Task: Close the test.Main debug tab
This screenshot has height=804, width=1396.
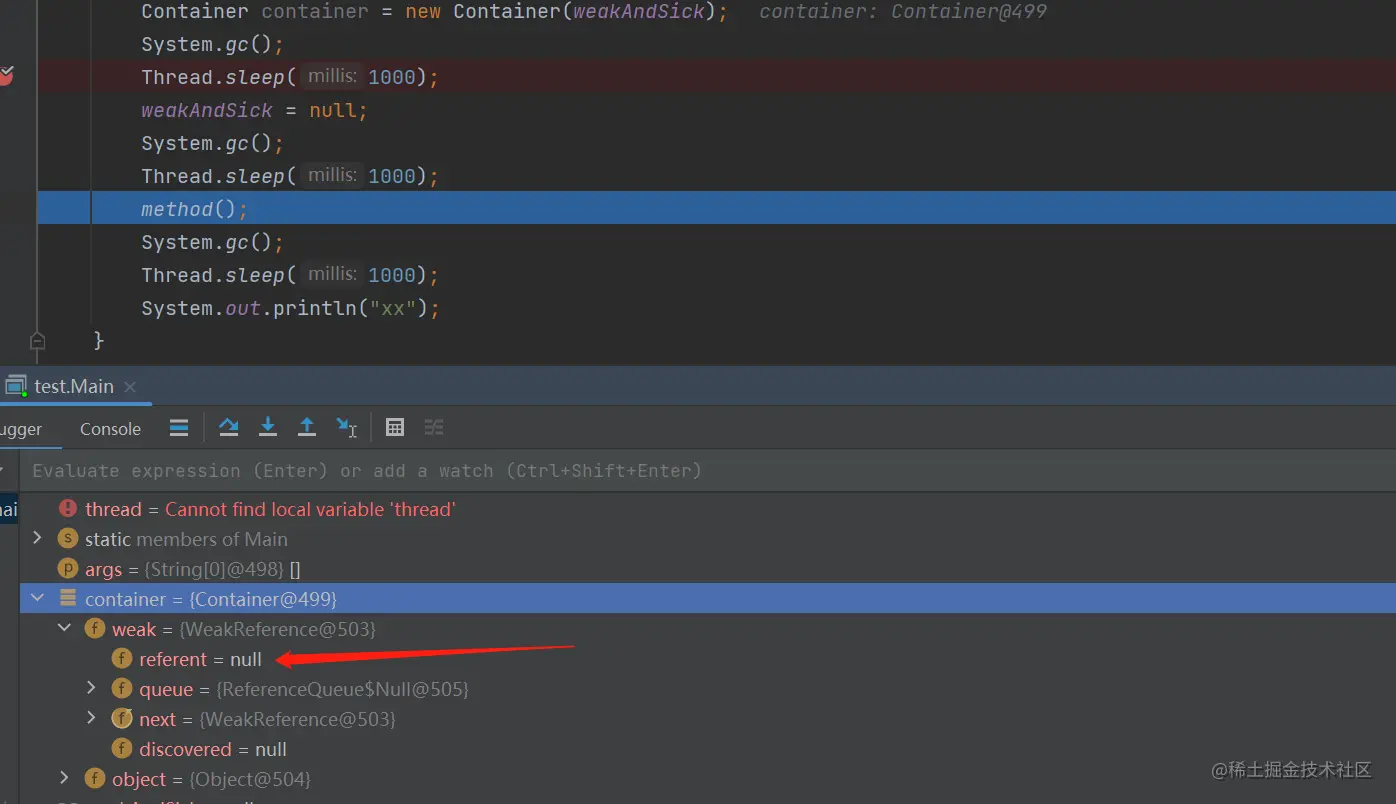Action: [x=130, y=387]
